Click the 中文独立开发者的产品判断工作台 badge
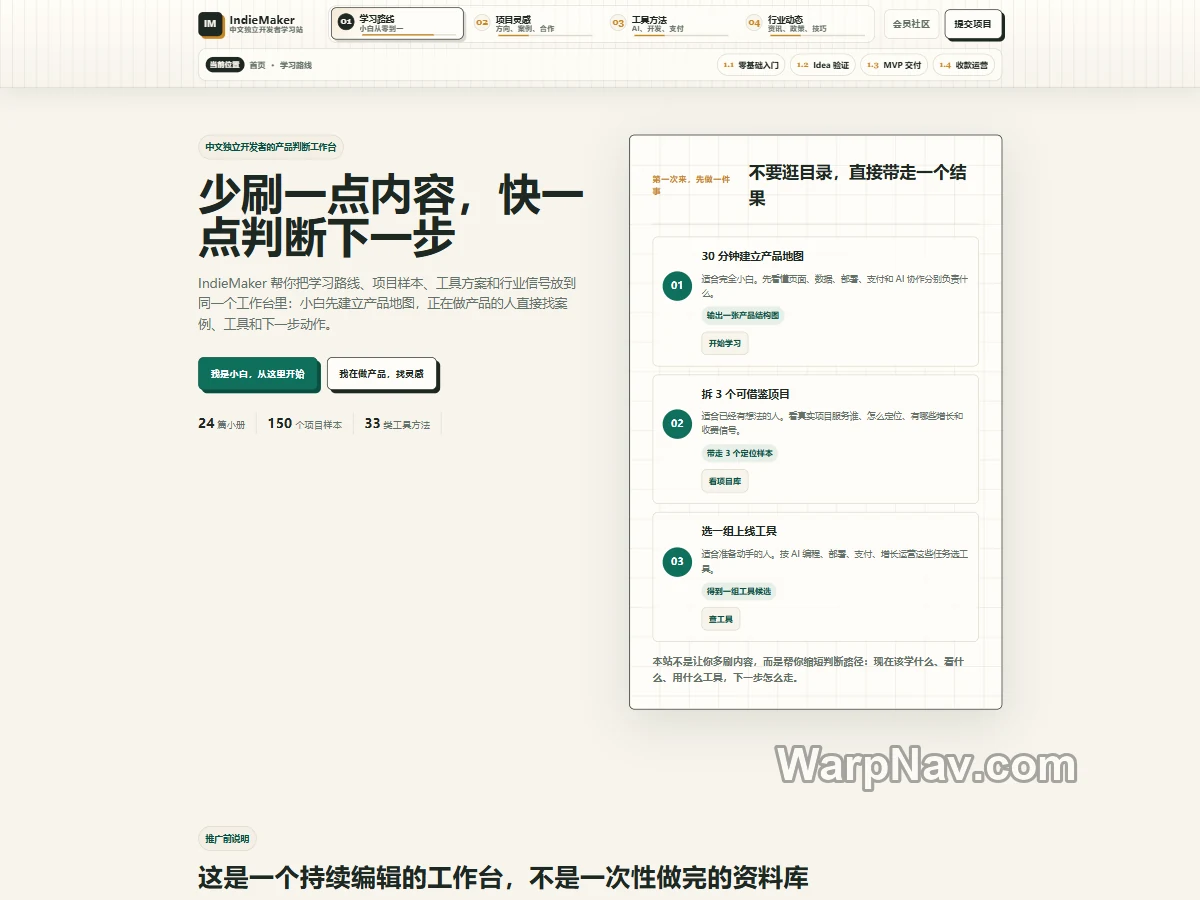The image size is (1200, 900). click(x=271, y=147)
